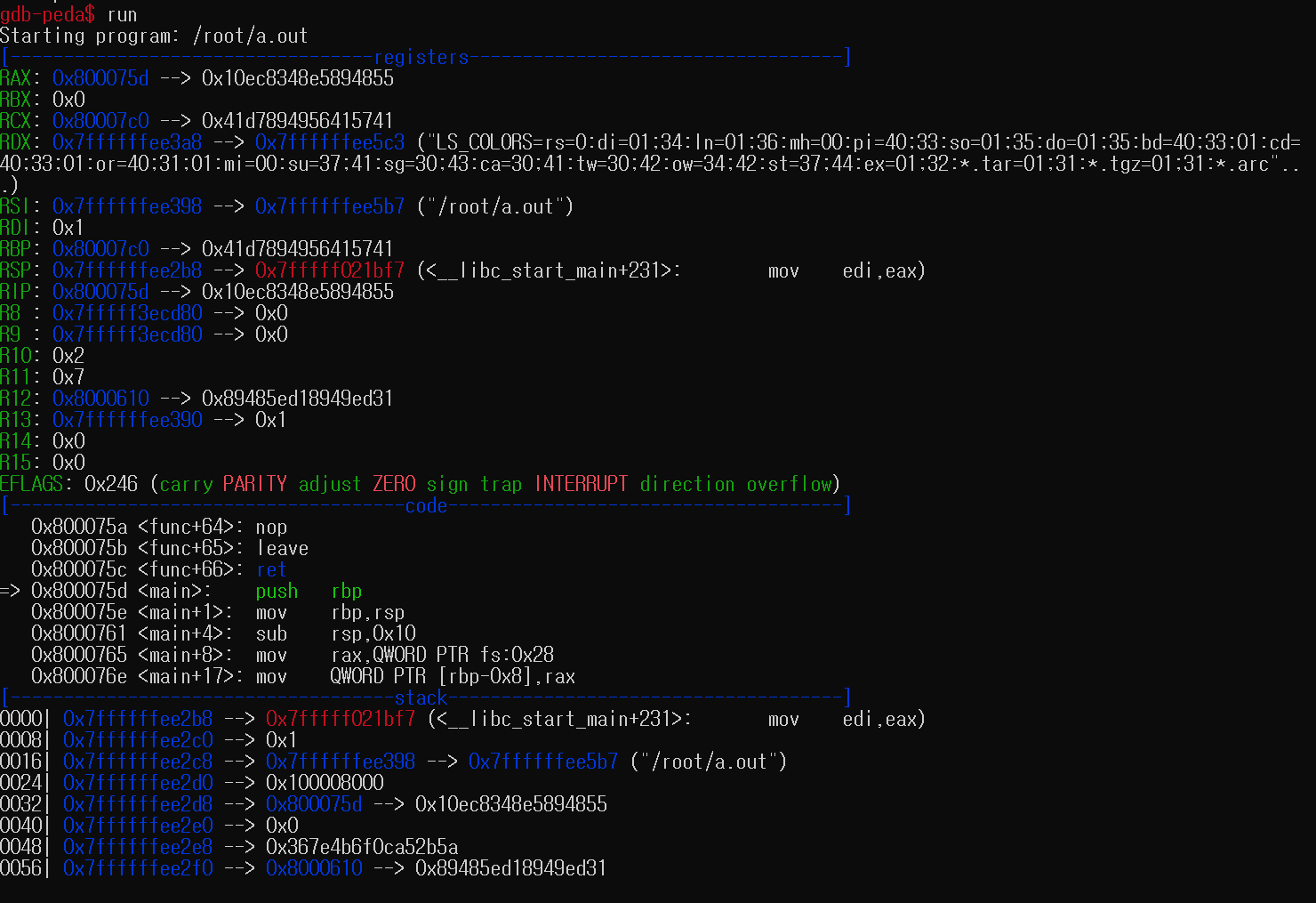Viewport: 1316px width, 903px height.
Task: Click the registers section header
Action: tap(421, 57)
